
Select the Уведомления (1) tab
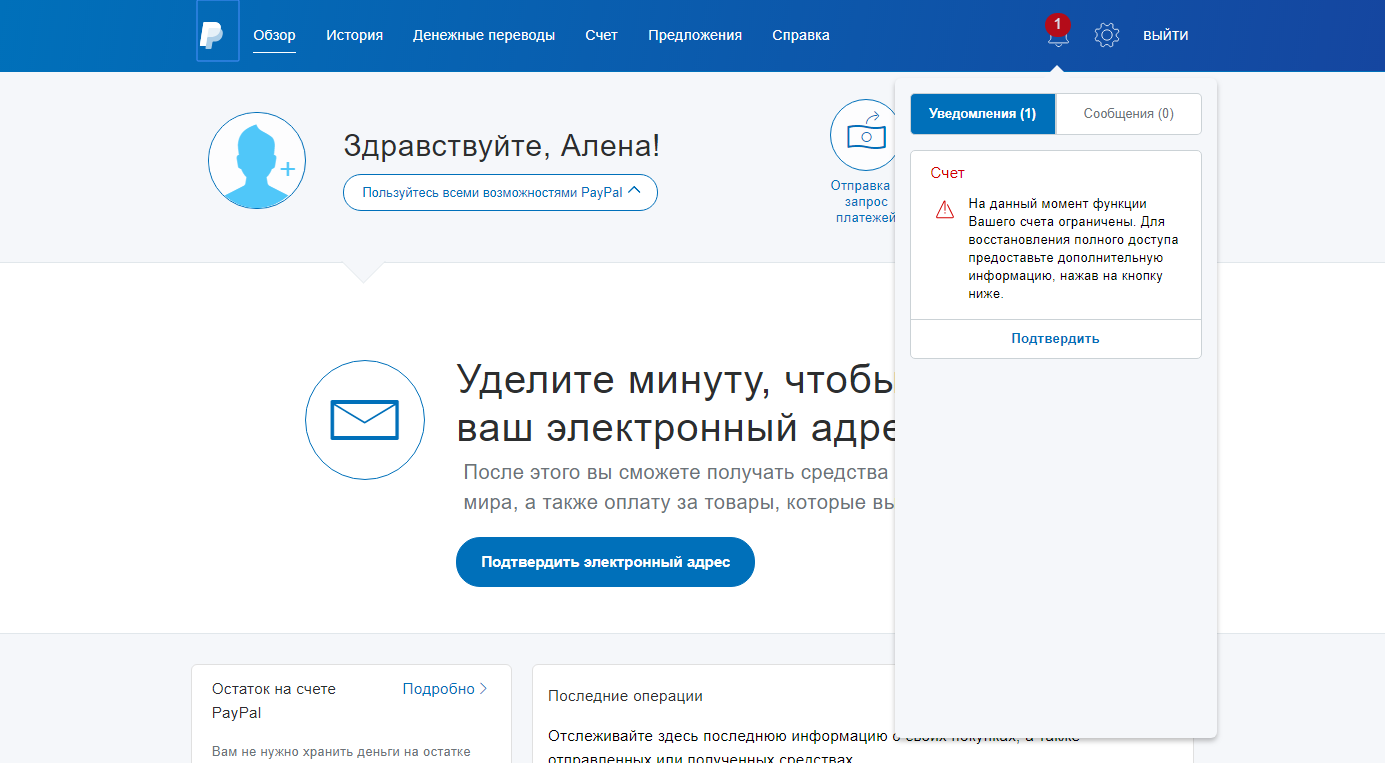pyautogui.click(x=982, y=113)
